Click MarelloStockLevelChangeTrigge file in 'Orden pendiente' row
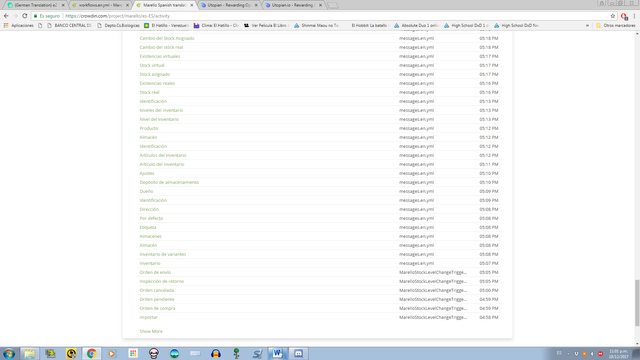 pyautogui.click(x=433, y=299)
